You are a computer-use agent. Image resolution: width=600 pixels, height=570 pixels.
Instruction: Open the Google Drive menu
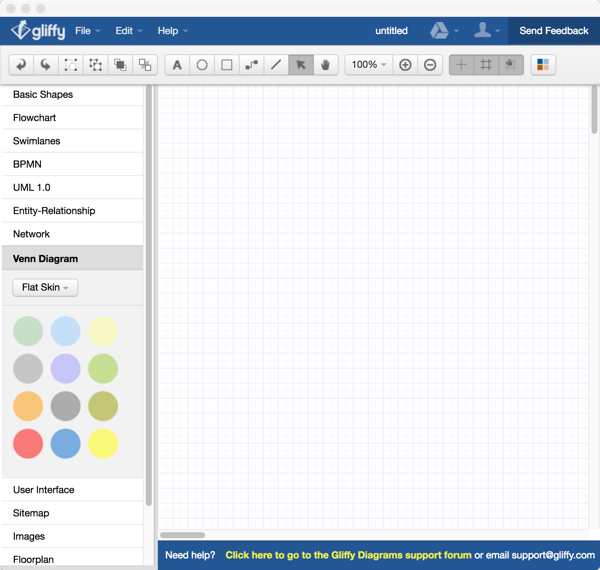(444, 31)
